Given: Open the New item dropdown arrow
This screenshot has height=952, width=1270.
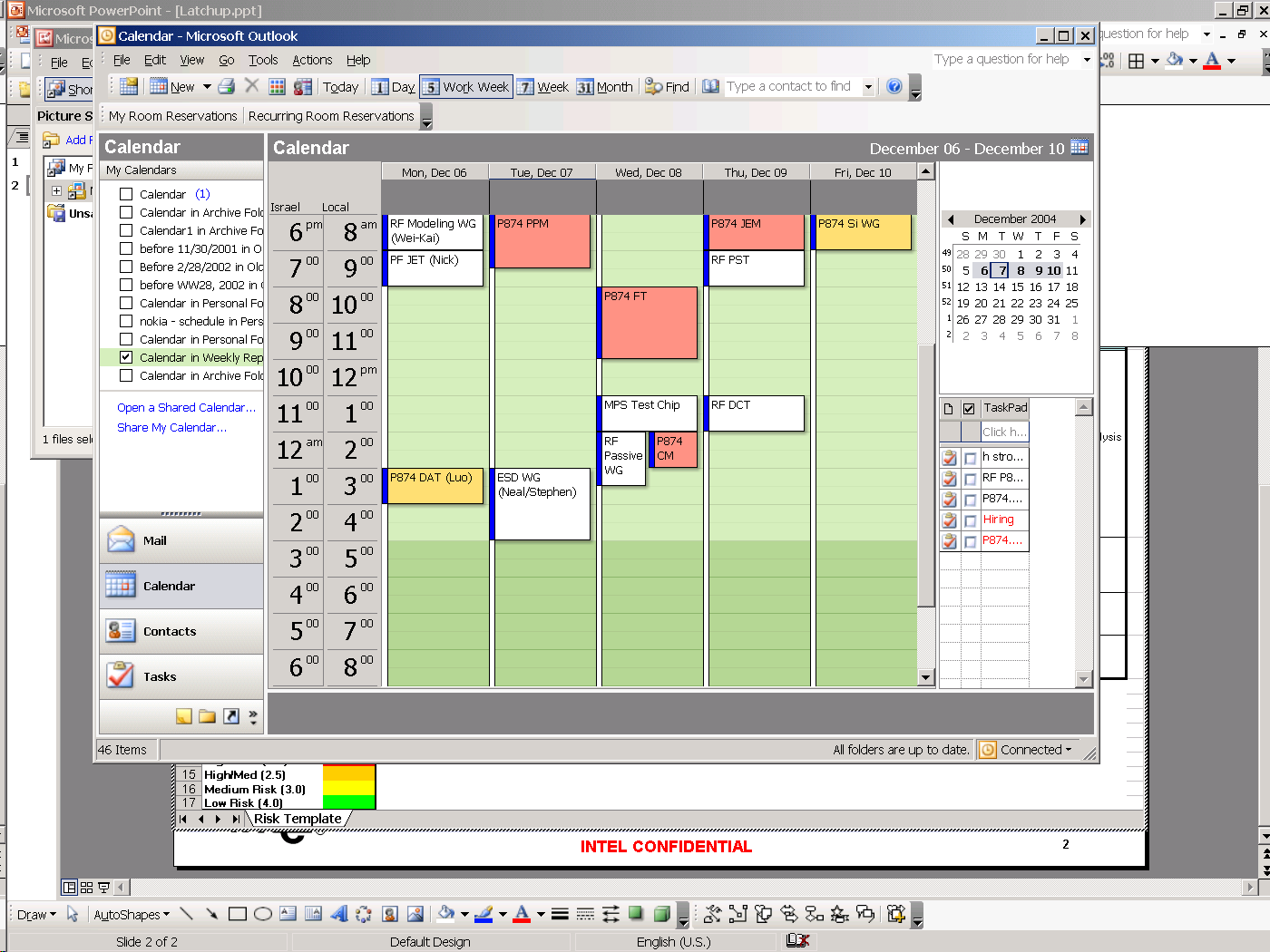Looking at the screenshot, I should (x=207, y=87).
